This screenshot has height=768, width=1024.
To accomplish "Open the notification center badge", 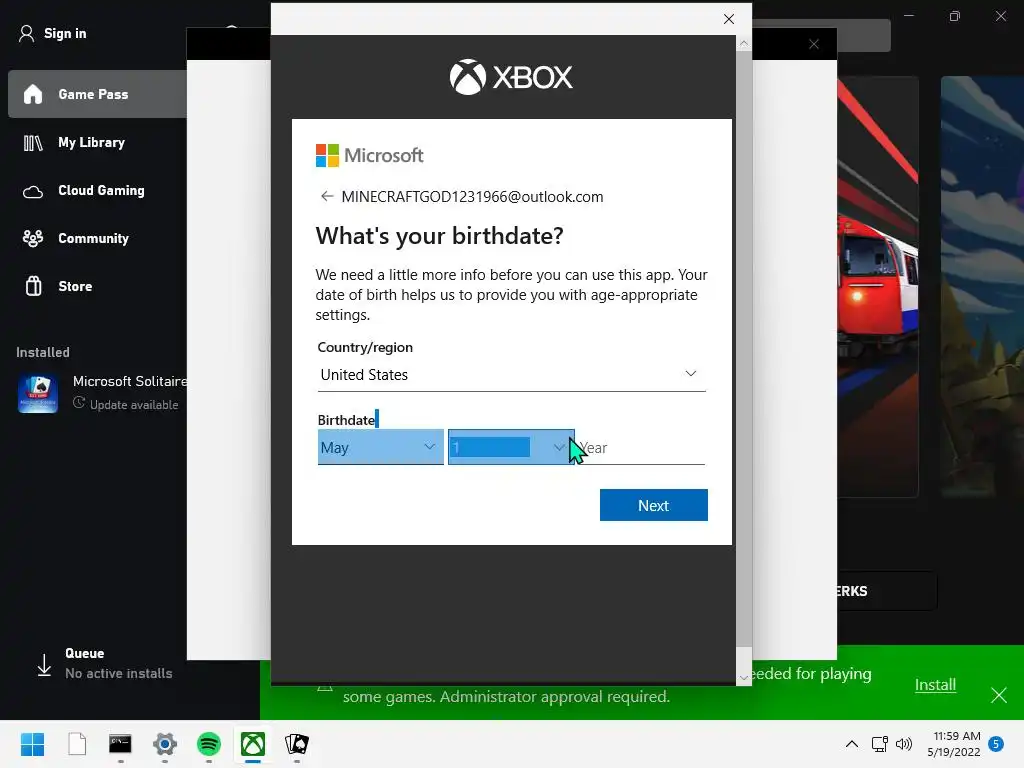I will coord(996,744).
